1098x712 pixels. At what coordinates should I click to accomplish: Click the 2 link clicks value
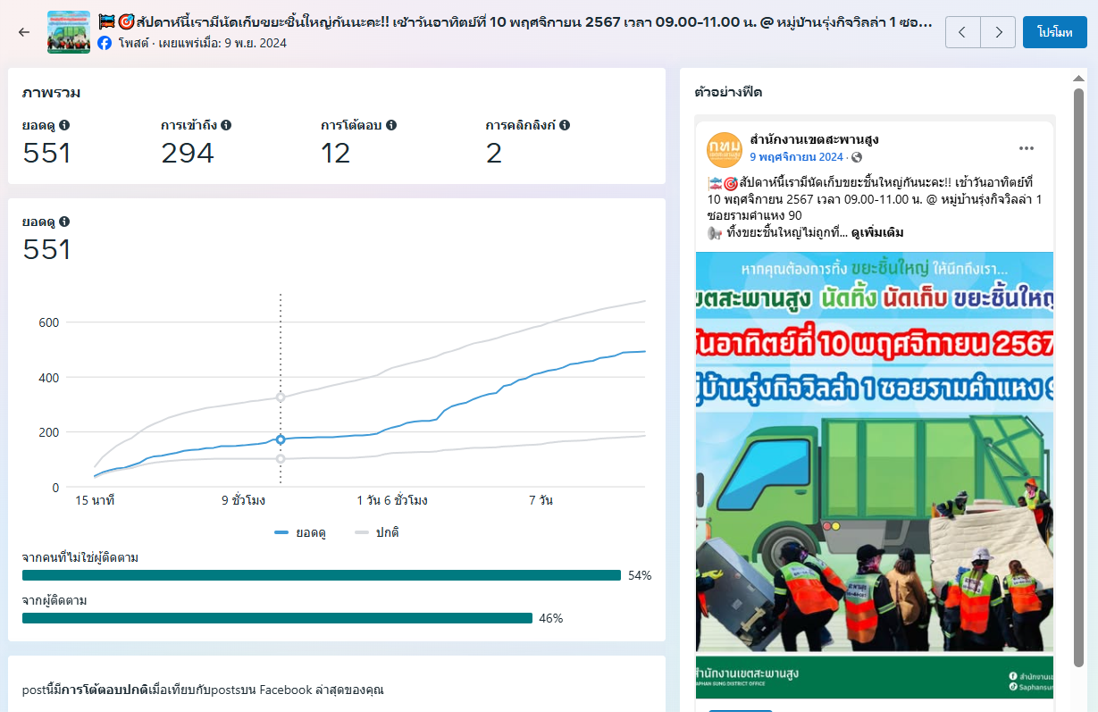494,153
